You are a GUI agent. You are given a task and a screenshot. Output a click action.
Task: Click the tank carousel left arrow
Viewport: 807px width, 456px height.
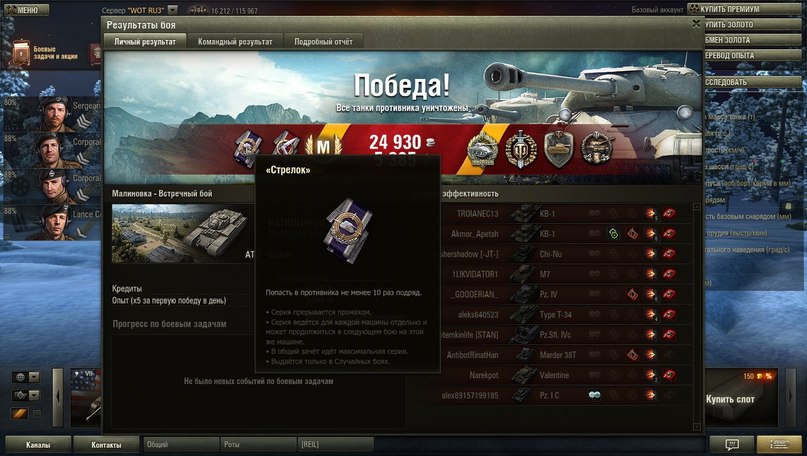[x=58, y=397]
